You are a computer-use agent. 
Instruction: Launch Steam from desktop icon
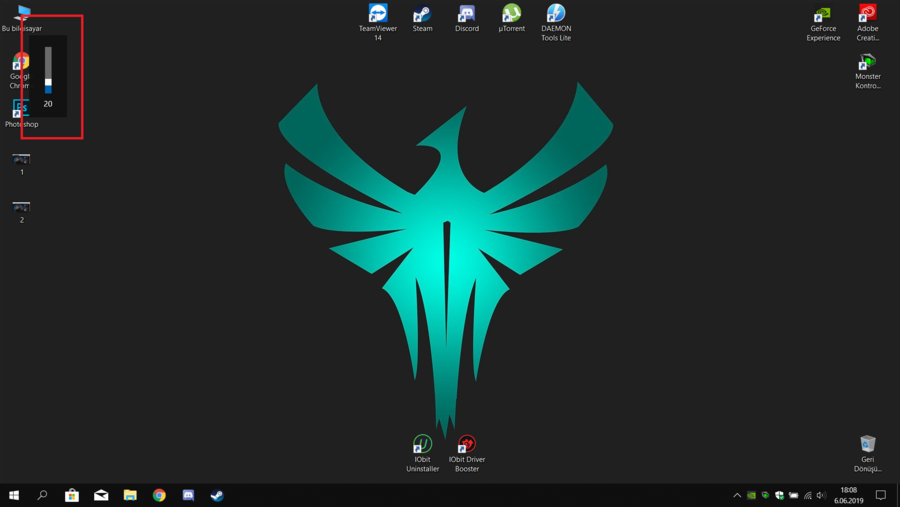pyautogui.click(x=422, y=15)
